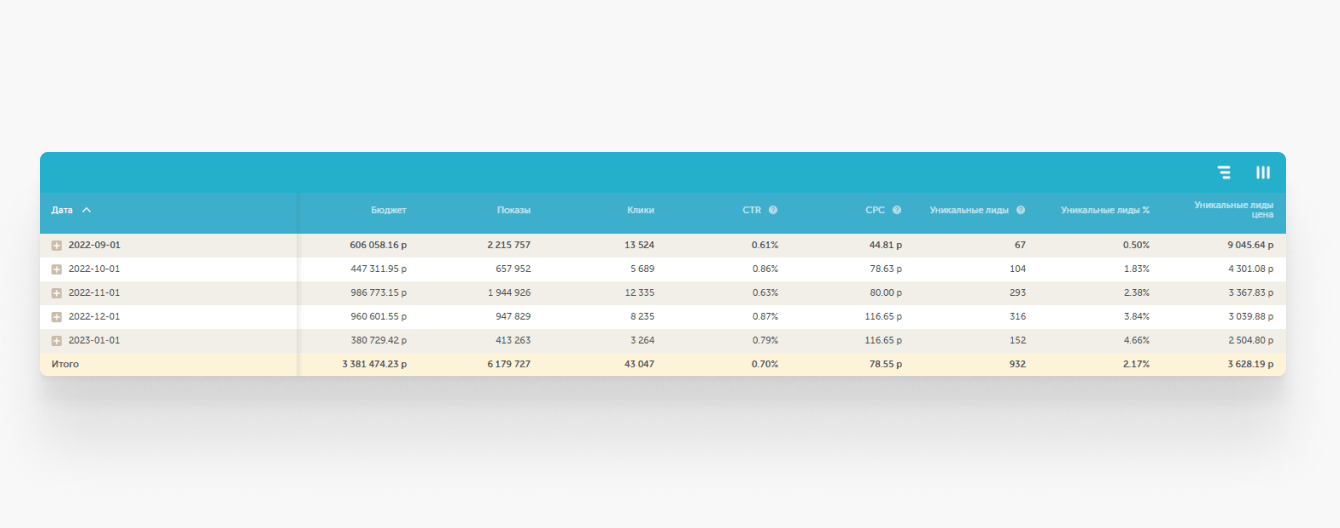This screenshot has width=1340, height=528.
Task: Click lead price 2 504.80 р
Action: pos(1250,341)
